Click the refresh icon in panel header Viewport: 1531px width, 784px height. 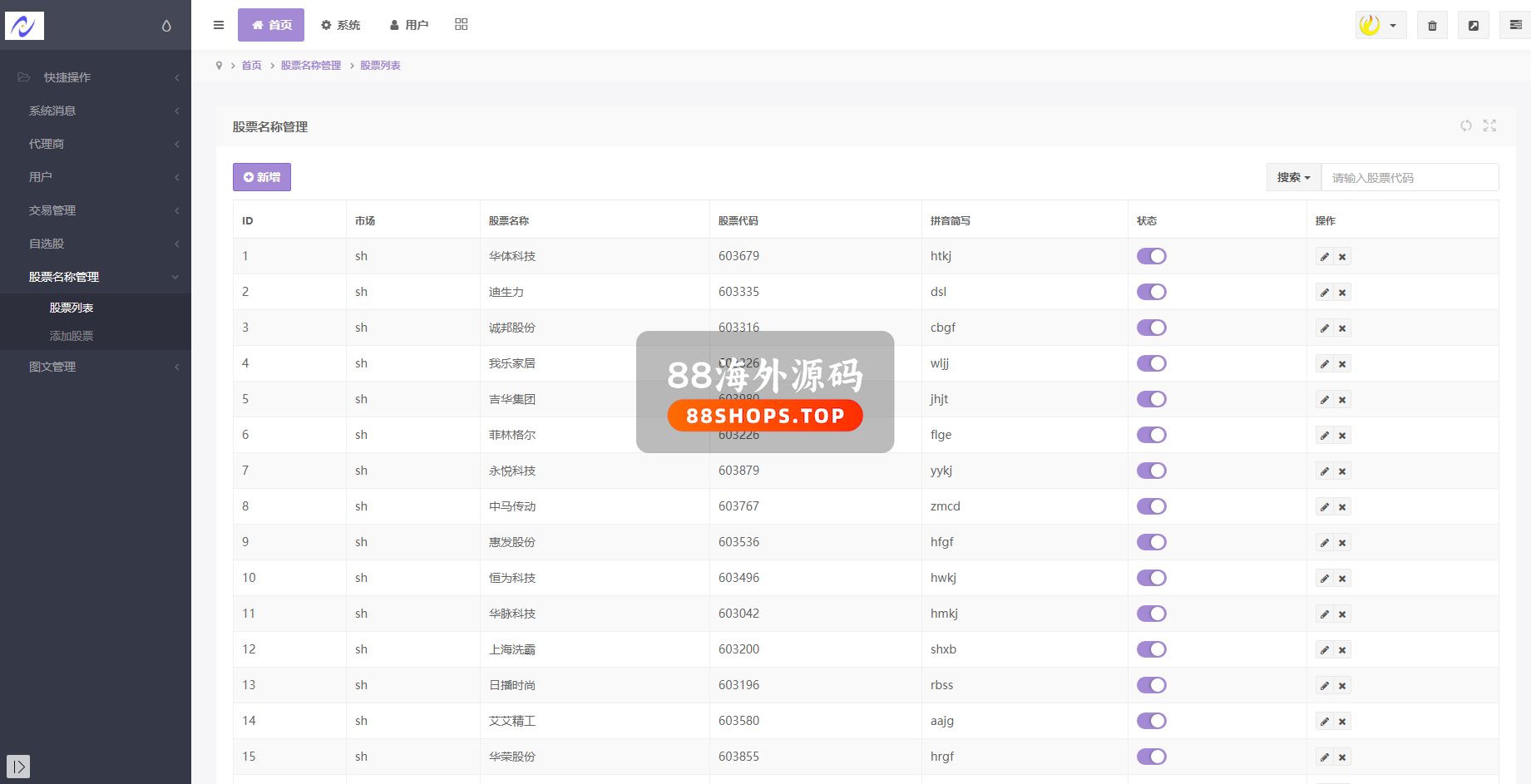(x=1466, y=126)
